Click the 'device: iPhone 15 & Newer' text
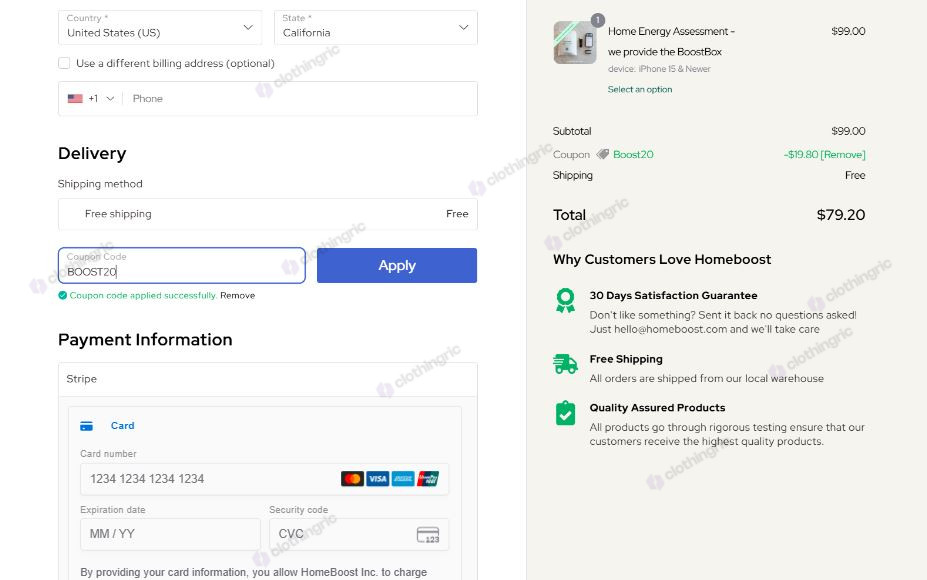 (x=659, y=69)
